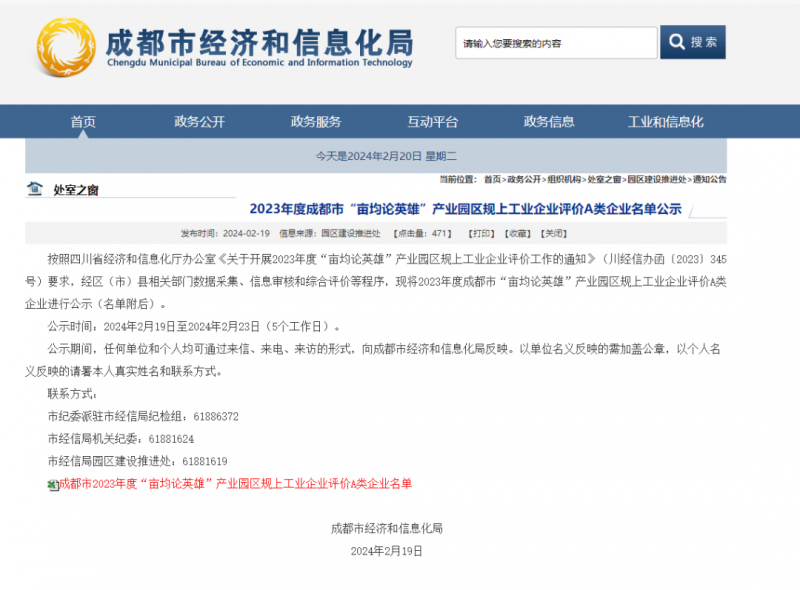Open the 工业和信息化 navigation tab
The height and width of the screenshot is (590, 800).
(665, 121)
